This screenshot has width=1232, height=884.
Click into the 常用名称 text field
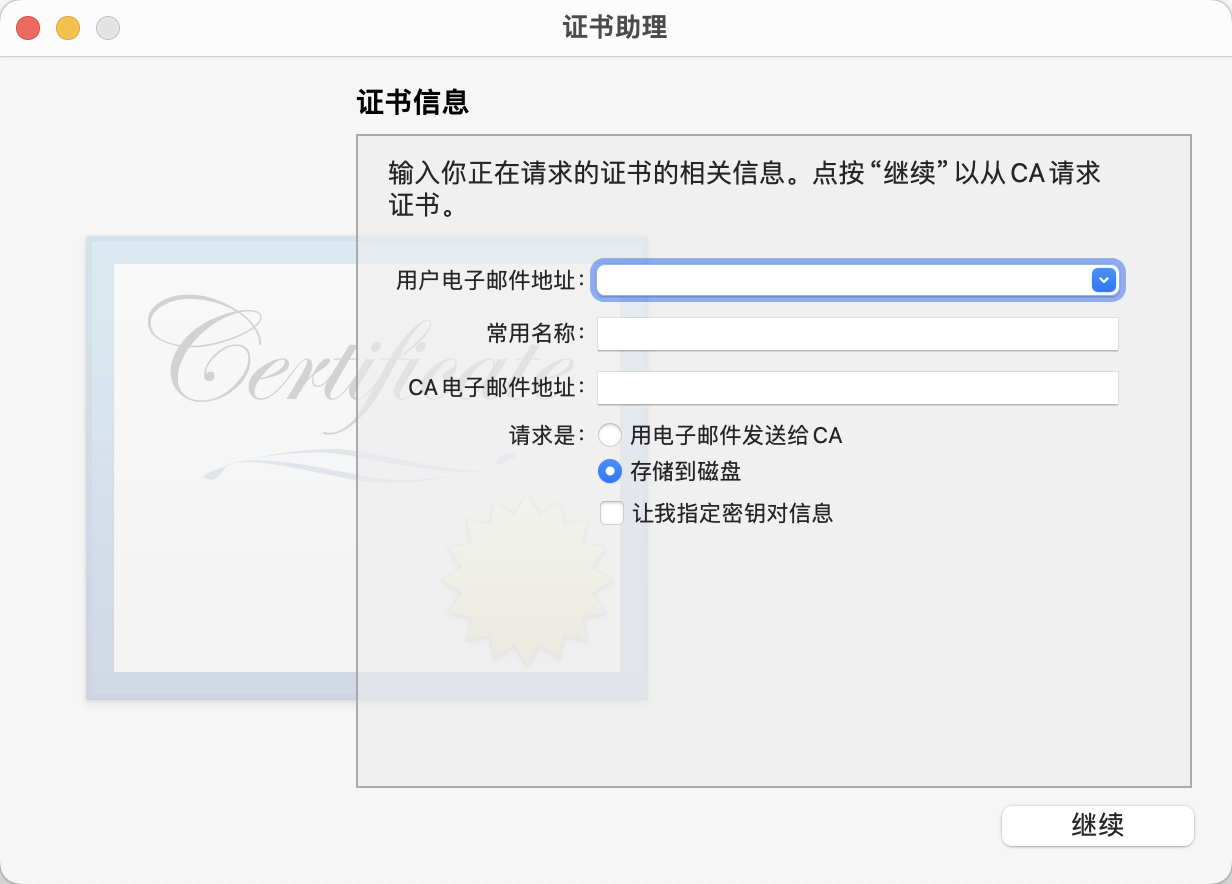coord(858,334)
